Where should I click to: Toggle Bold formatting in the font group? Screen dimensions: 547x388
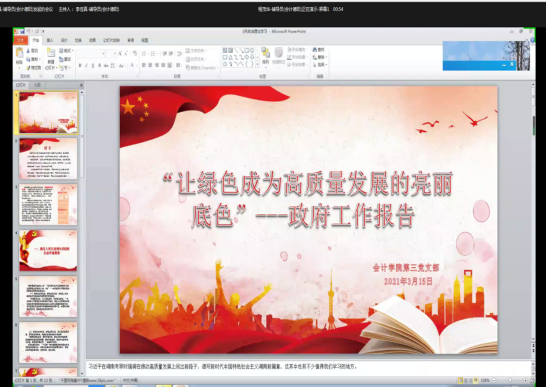(80, 66)
